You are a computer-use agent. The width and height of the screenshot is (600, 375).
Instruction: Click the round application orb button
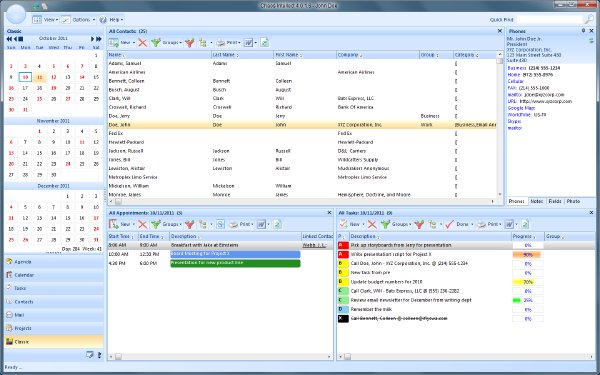click(x=16, y=14)
